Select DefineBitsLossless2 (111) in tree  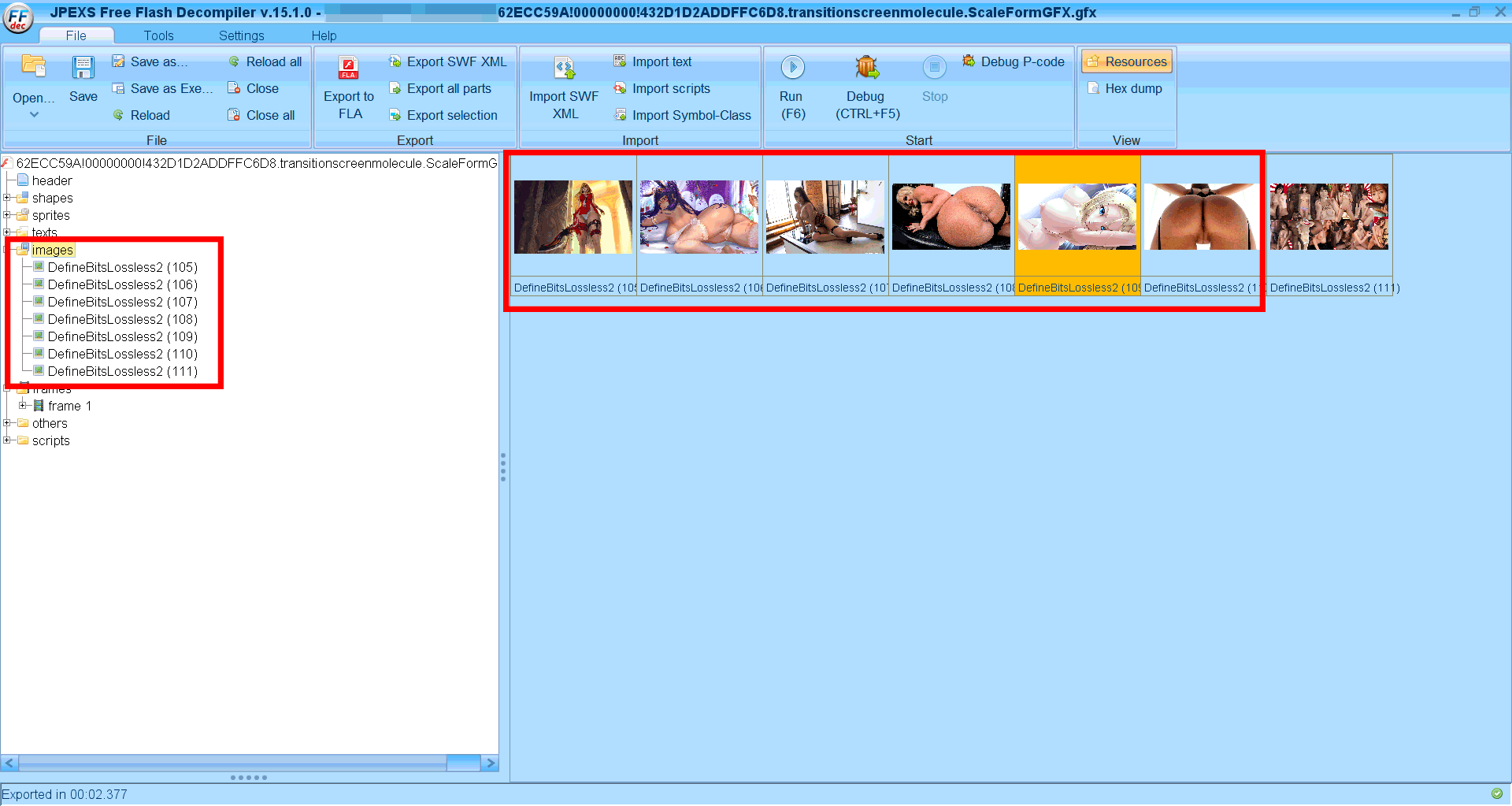122,371
